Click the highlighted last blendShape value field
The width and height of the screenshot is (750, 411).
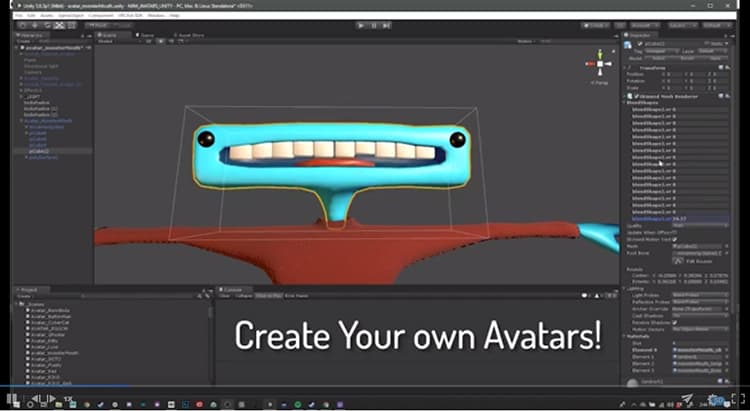(700, 219)
